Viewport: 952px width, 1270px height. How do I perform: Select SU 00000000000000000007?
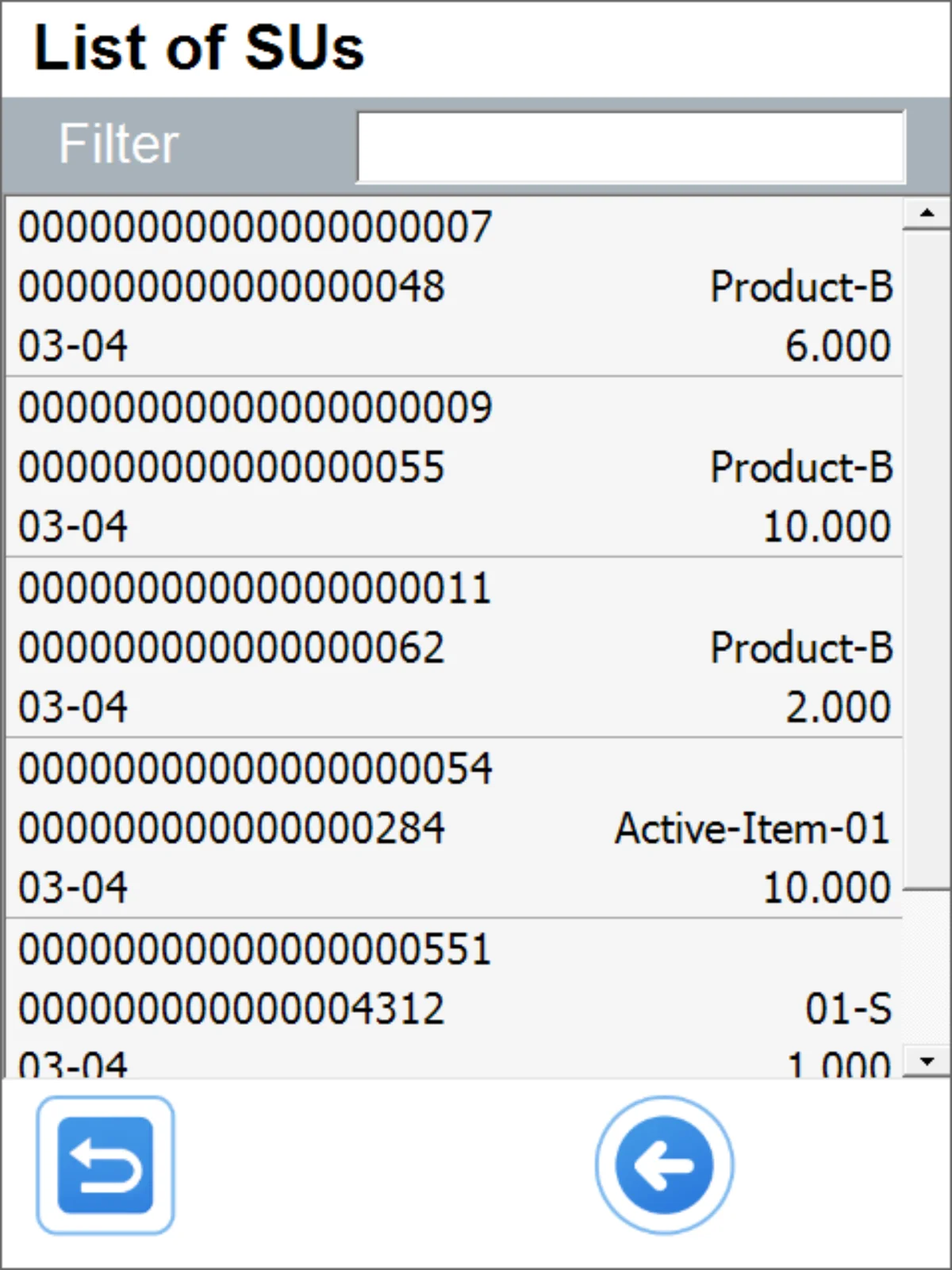[255, 227]
